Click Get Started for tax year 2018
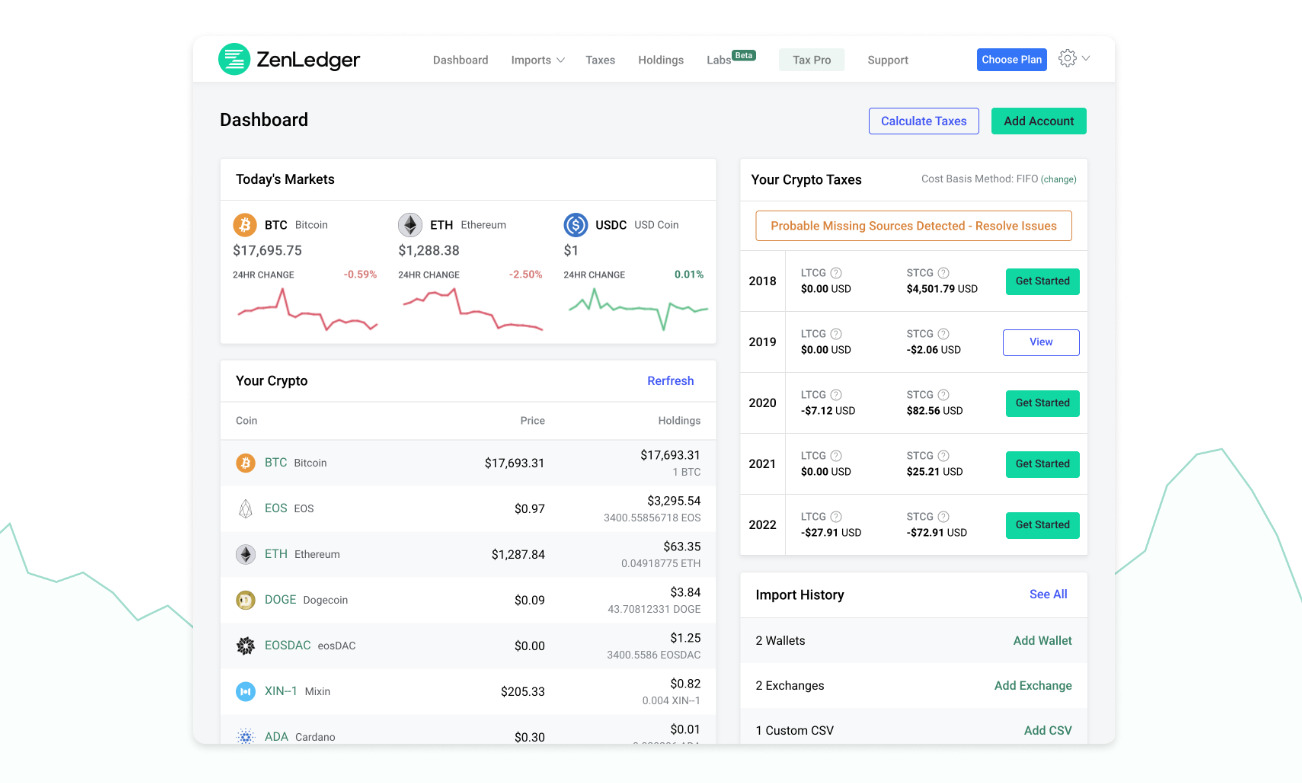Image resolution: width=1302 pixels, height=783 pixels. [x=1042, y=281]
